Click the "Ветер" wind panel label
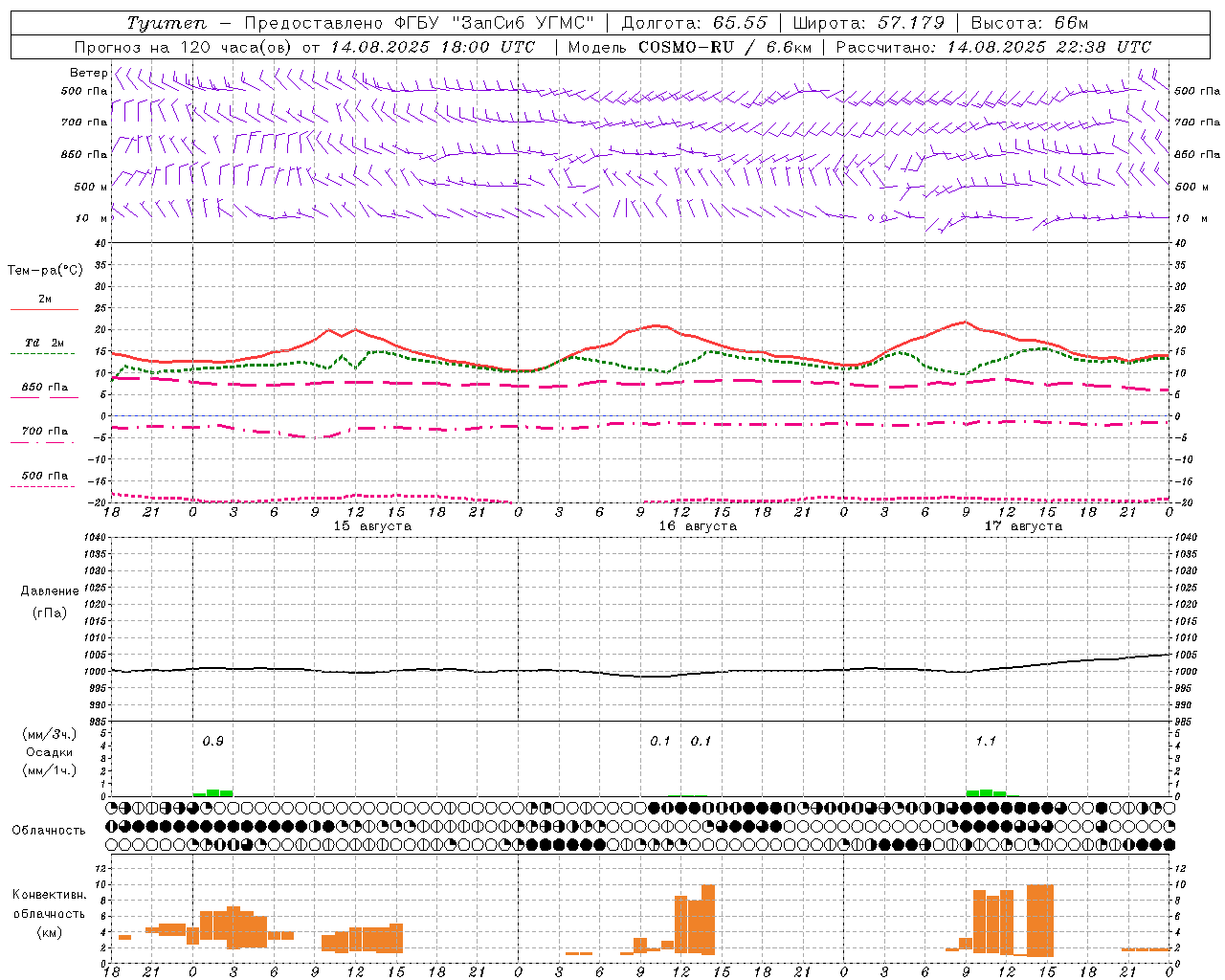 88,73
